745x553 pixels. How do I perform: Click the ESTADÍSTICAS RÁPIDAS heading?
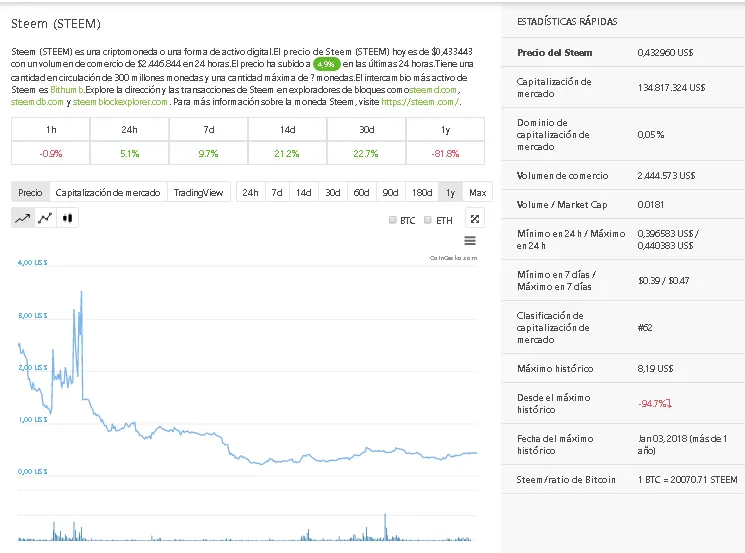pos(567,21)
